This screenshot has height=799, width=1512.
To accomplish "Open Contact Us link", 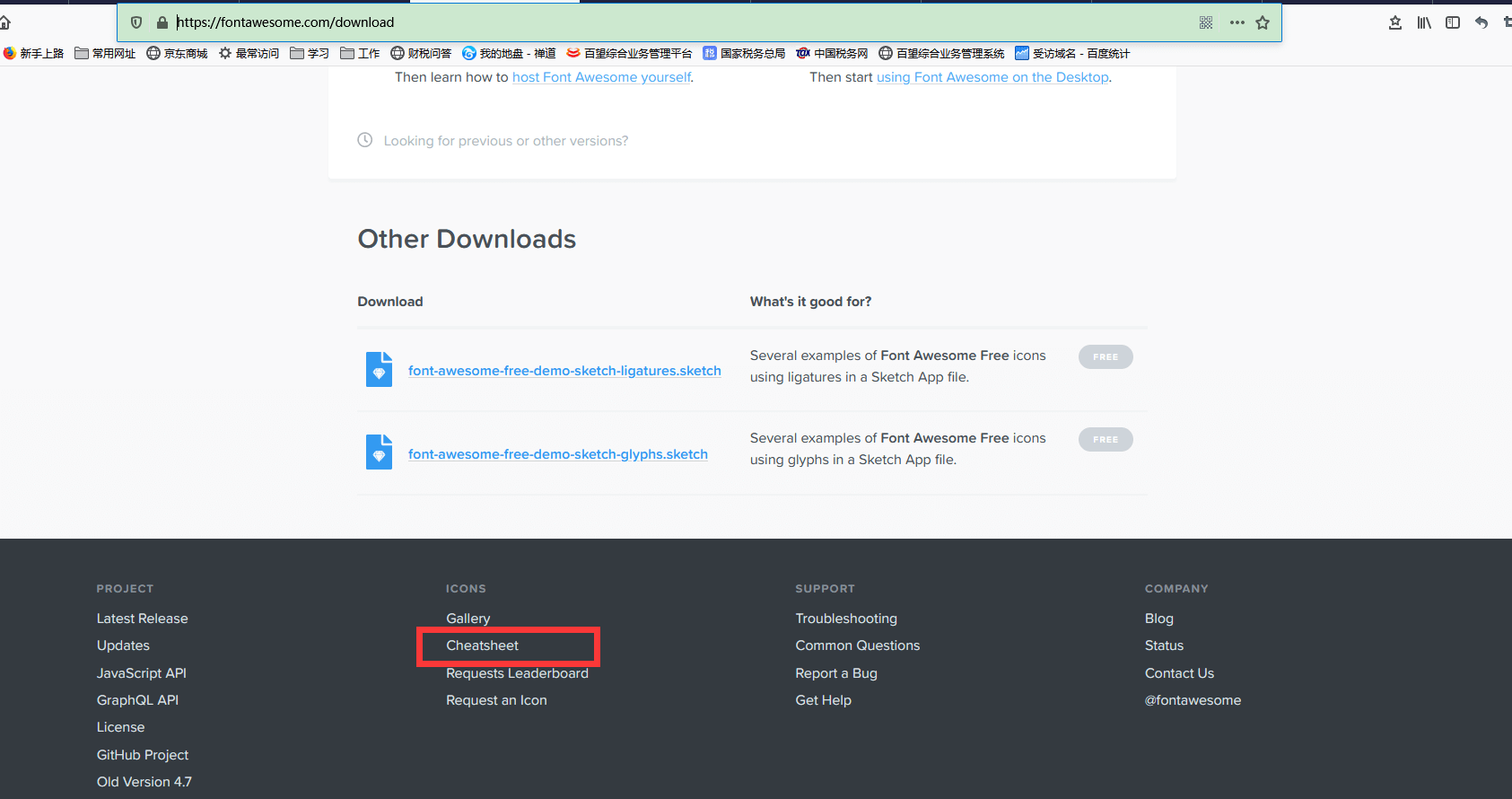I will [x=1179, y=673].
